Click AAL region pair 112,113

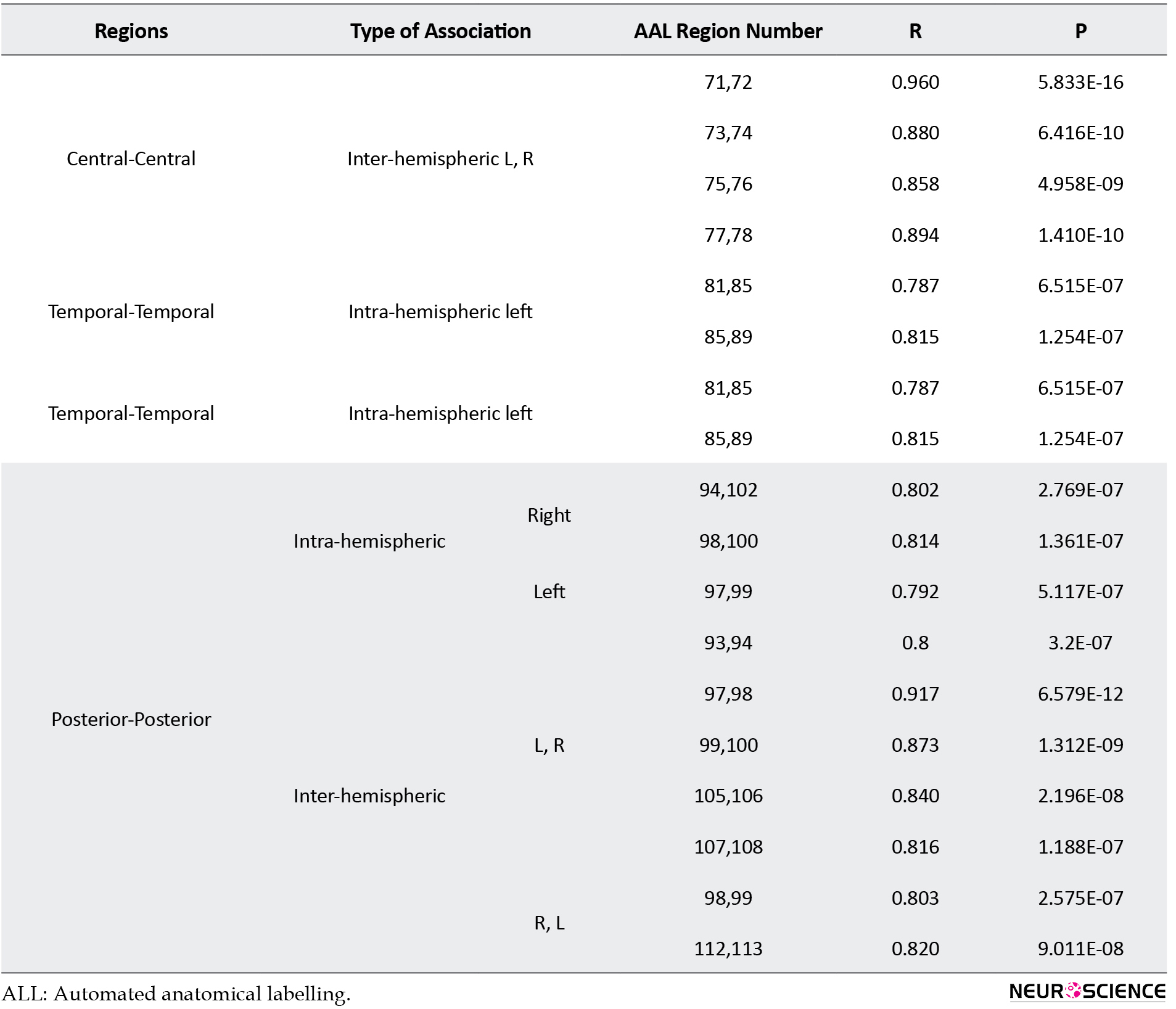[728, 949]
